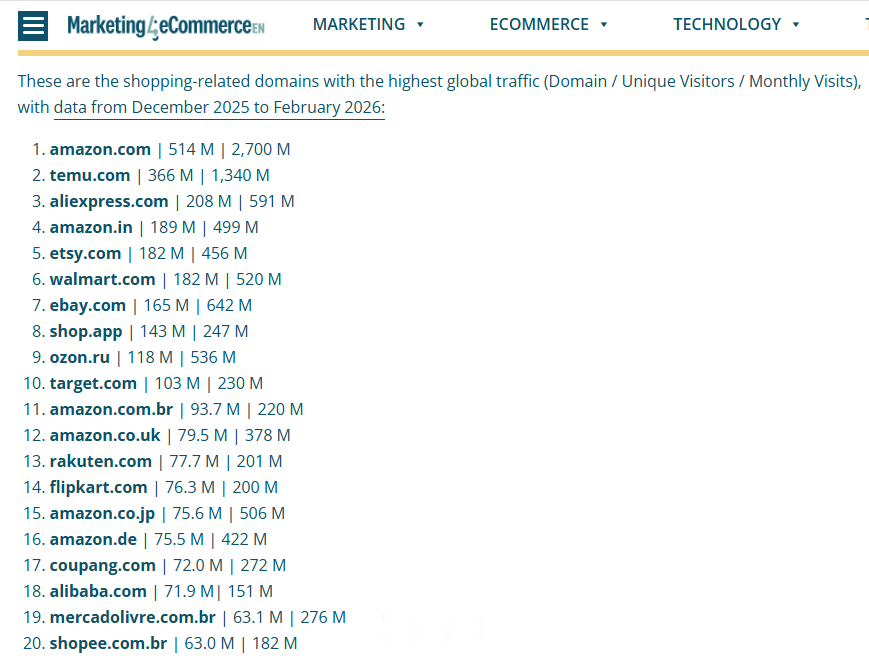
Task: Click the alibaba.com list entry
Action: [x=161, y=592]
